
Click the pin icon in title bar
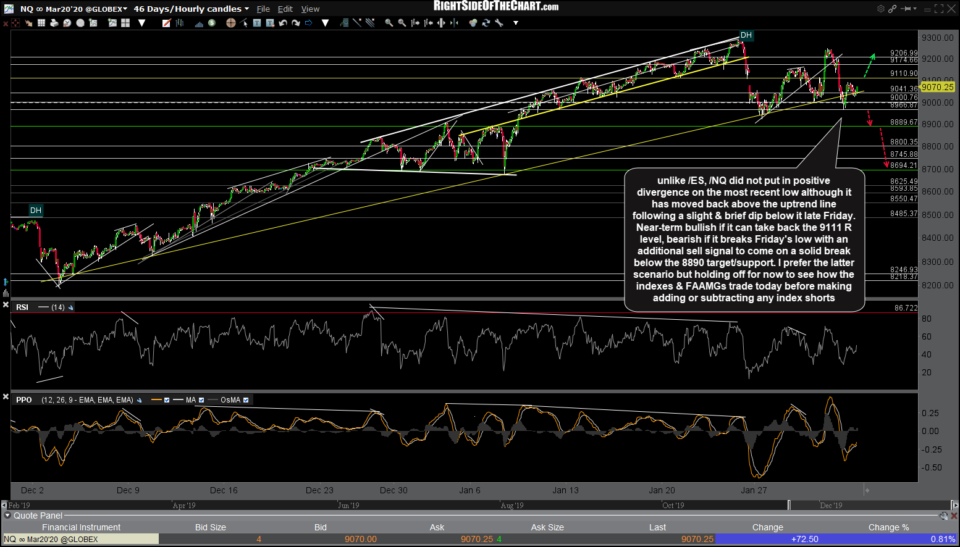904,9
